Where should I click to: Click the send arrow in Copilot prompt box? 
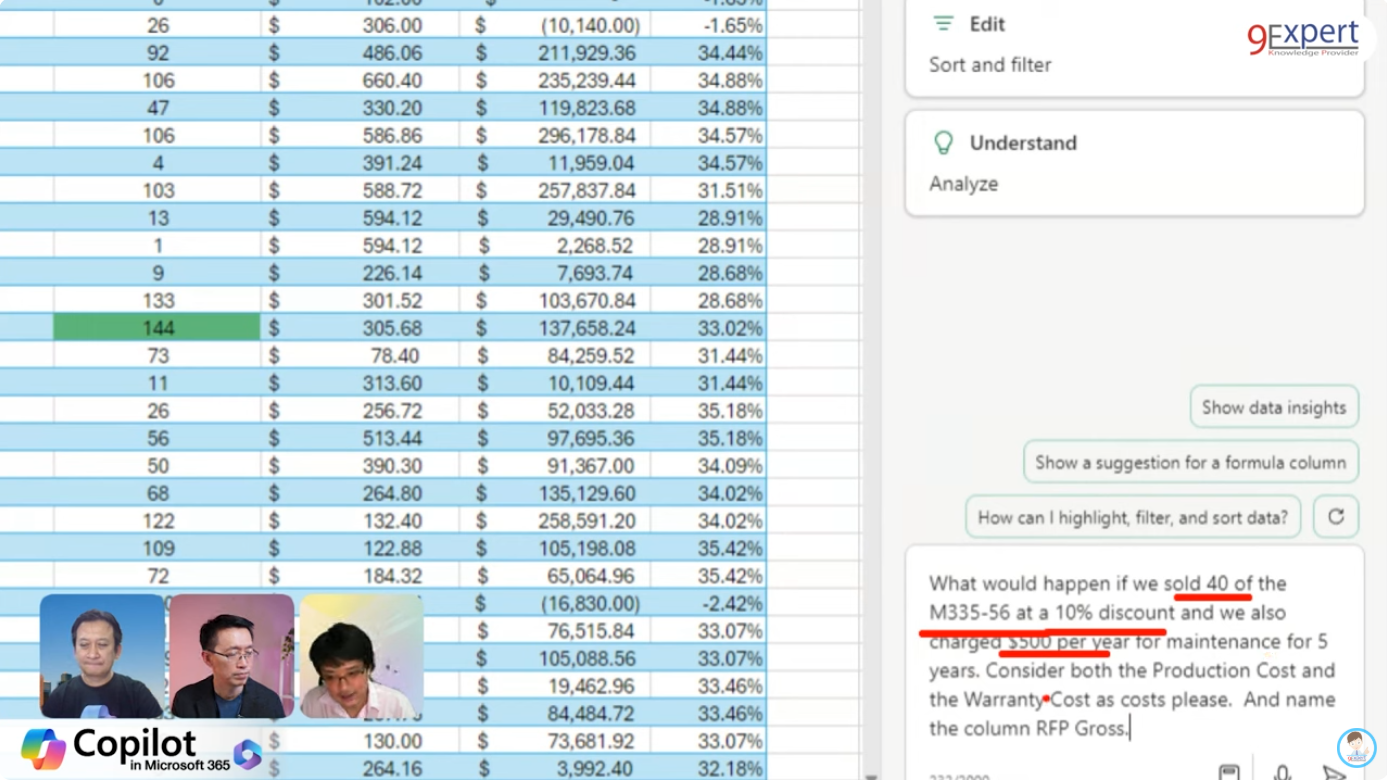pyautogui.click(x=1333, y=773)
